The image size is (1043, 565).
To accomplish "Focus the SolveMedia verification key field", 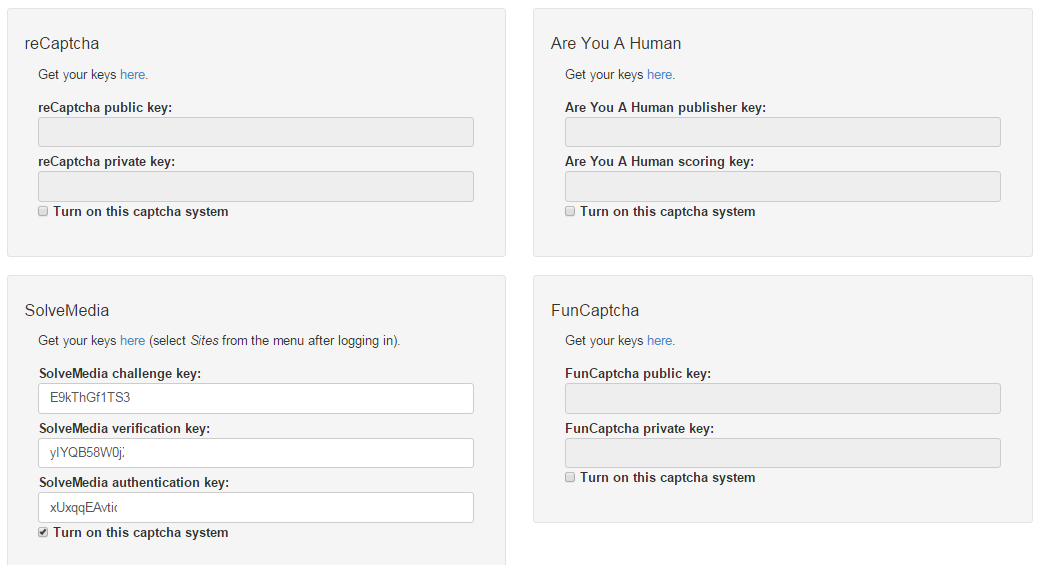I will tap(256, 453).
